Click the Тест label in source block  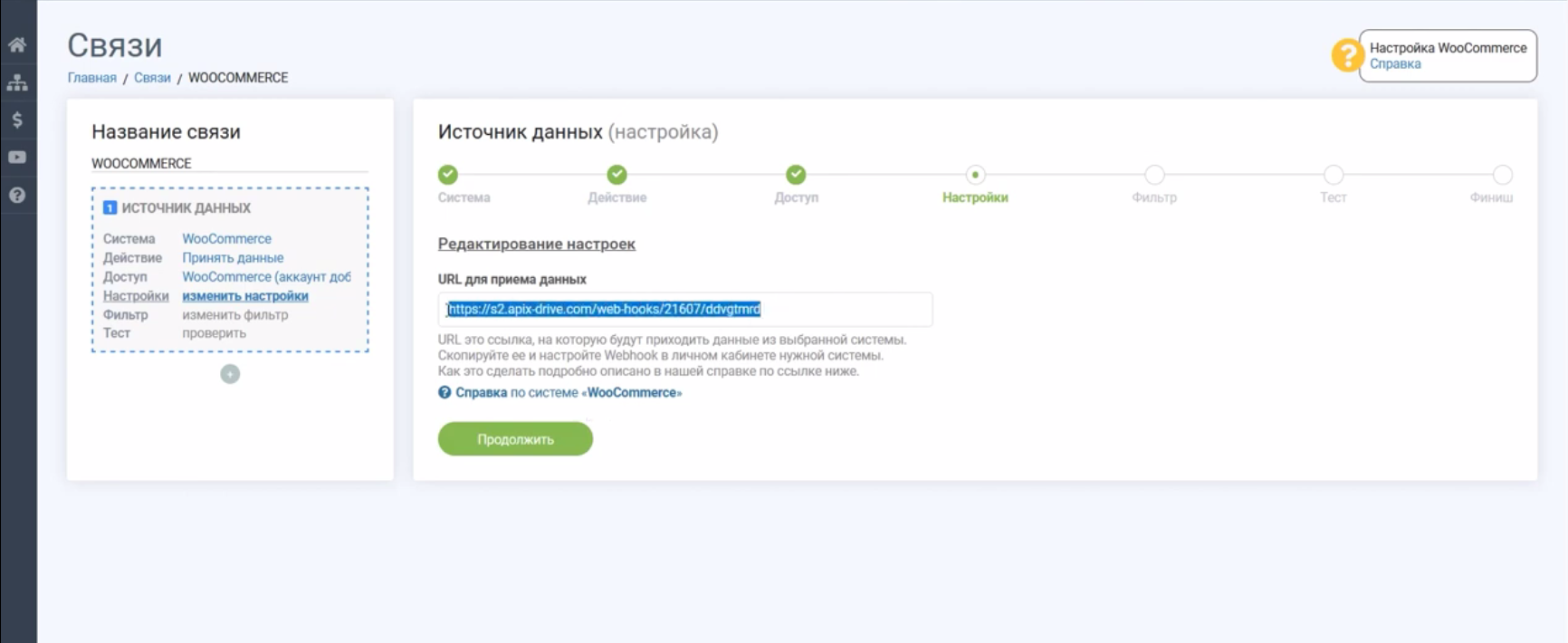tap(117, 333)
